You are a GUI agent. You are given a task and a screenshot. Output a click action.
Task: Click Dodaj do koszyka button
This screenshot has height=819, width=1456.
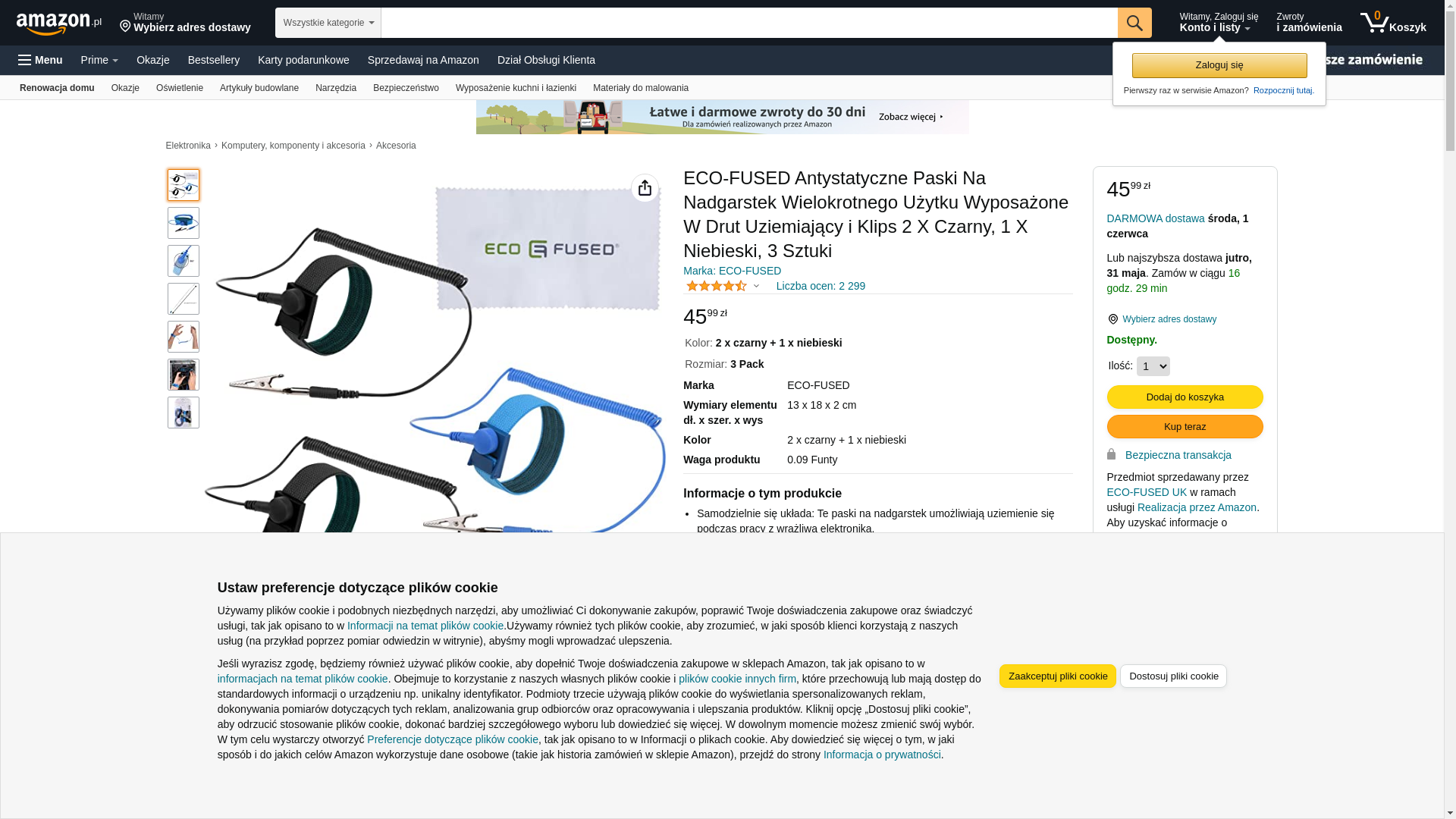[1185, 397]
